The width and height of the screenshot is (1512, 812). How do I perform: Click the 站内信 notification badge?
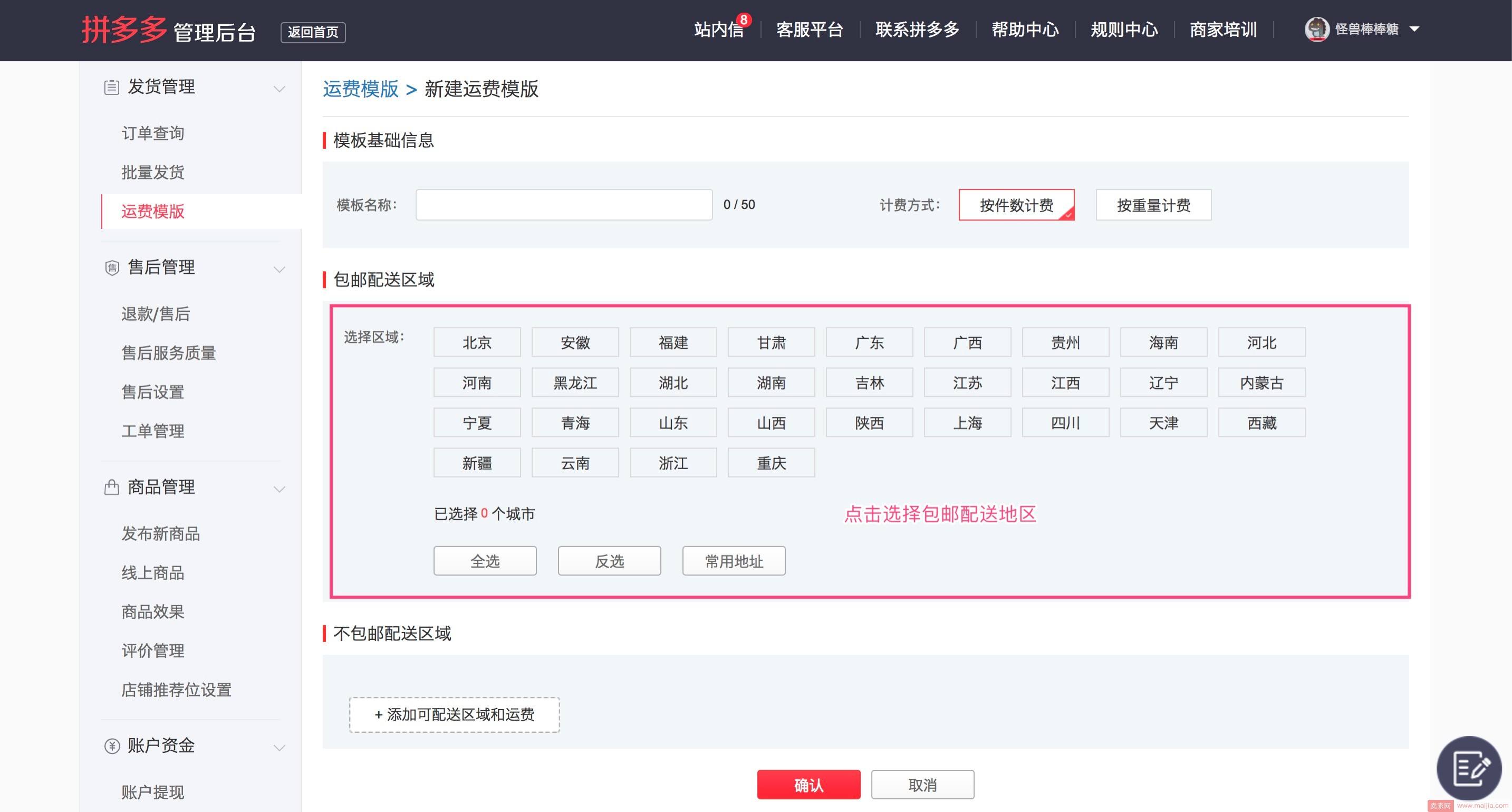point(744,20)
